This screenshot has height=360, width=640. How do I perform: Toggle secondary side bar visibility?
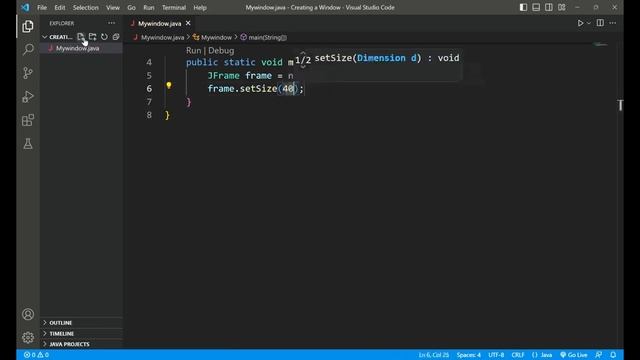(549, 7)
